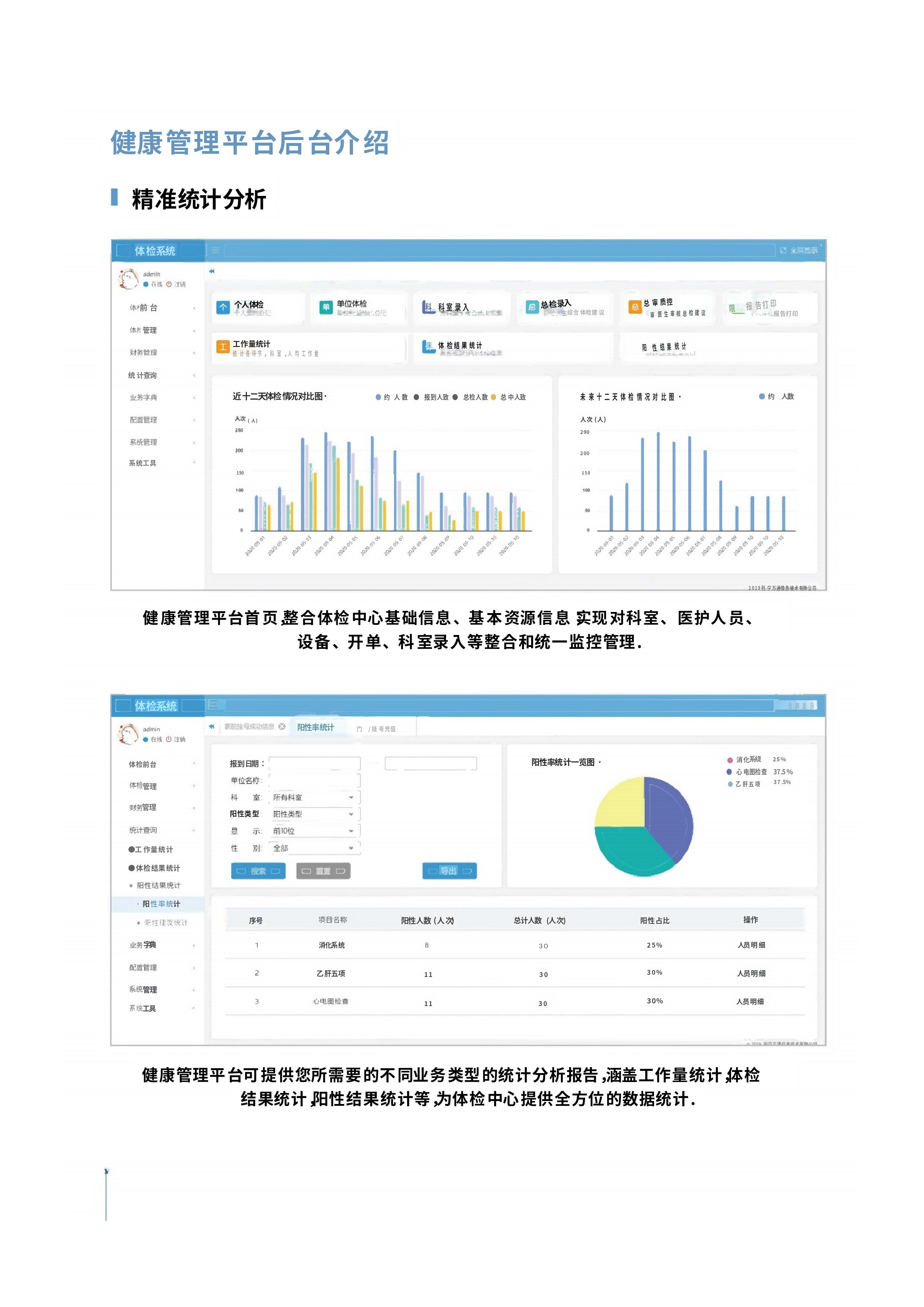The image size is (924, 1307).
Task: Expand 体检前台 in the dashboard sidebar
Action: [x=162, y=308]
